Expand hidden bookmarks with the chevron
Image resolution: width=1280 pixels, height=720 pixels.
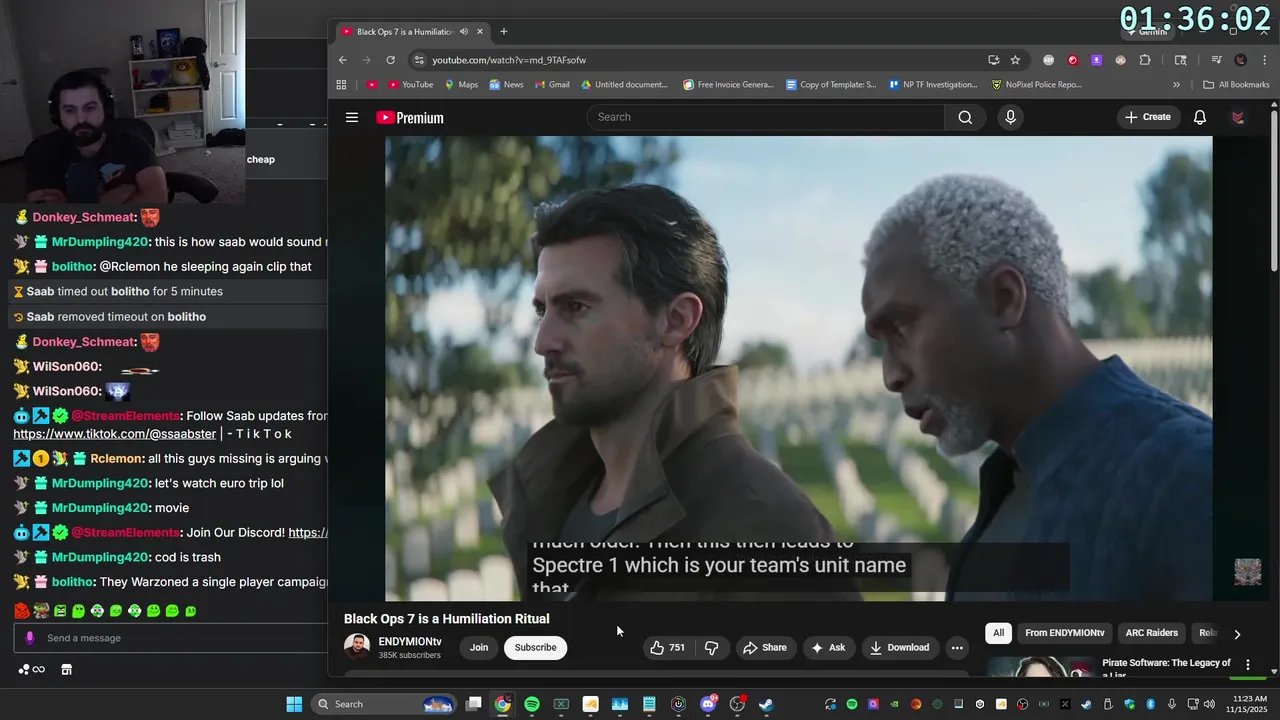click(1176, 85)
